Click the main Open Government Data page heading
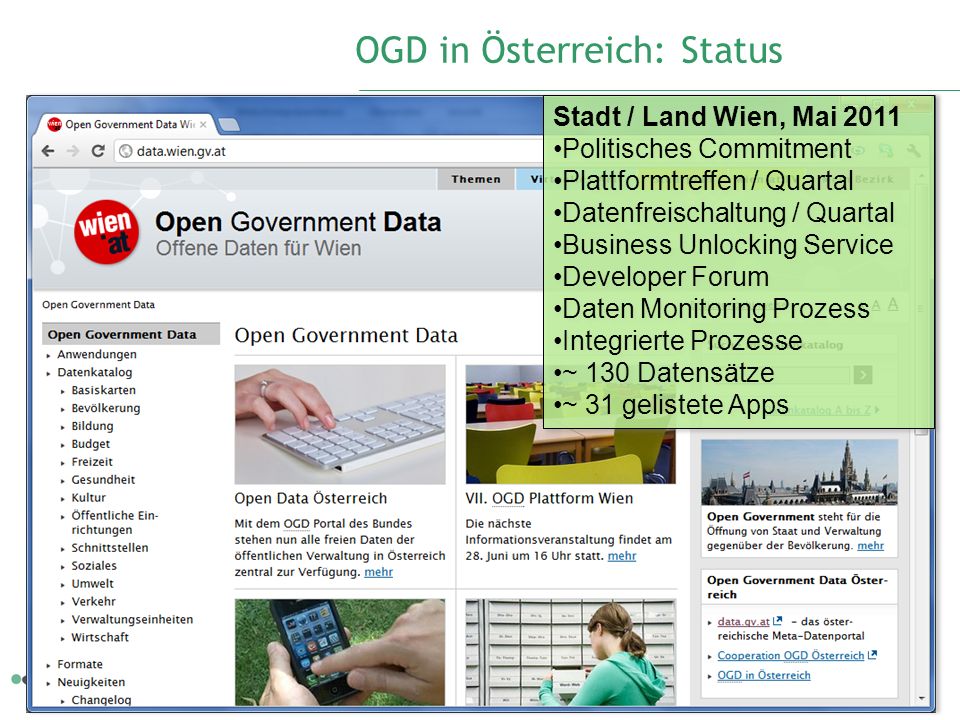This screenshot has height=720, width=960. [x=346, y=336]
